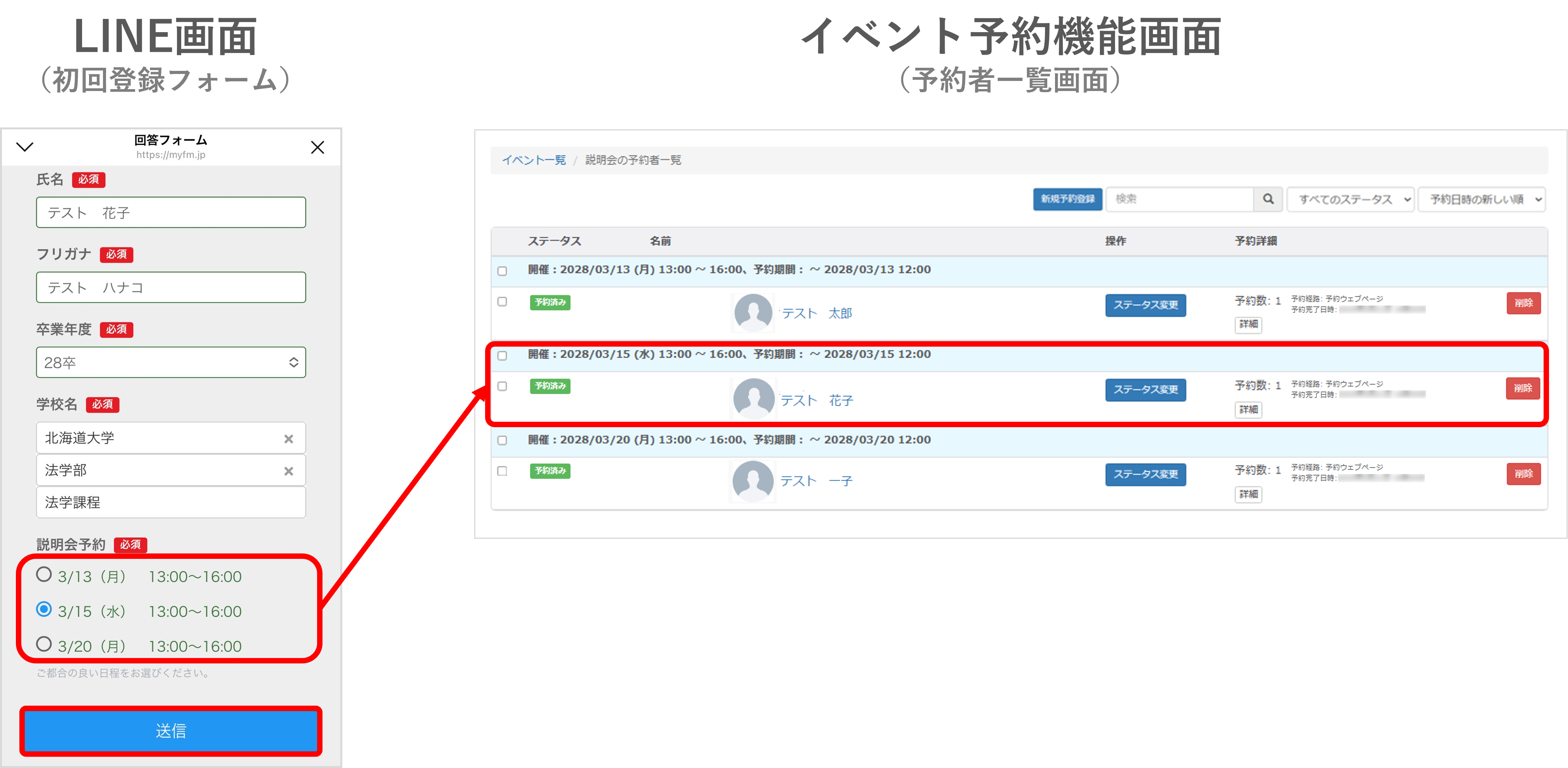This screenshot has width=1568, height=768.
Task: Check the checkbox next to テスト 太郎
Action: tap(503, 302)
